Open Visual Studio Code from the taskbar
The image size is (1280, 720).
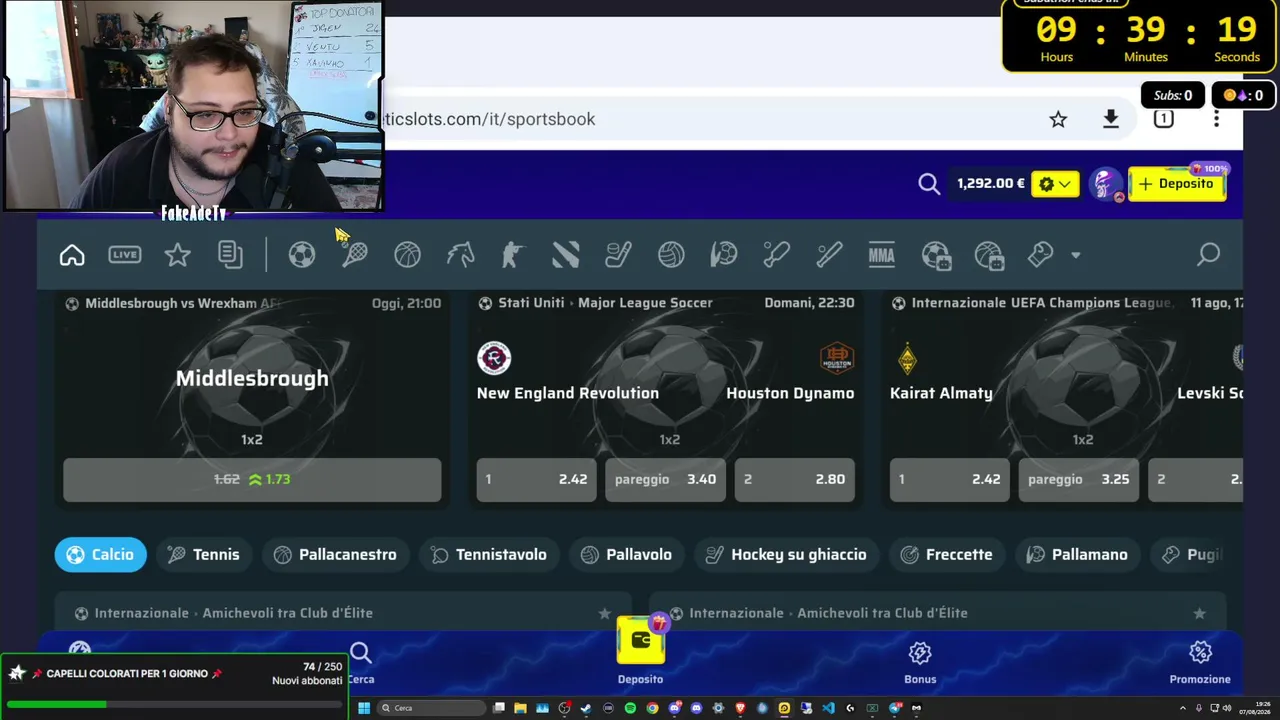click(x=828, y=708)
